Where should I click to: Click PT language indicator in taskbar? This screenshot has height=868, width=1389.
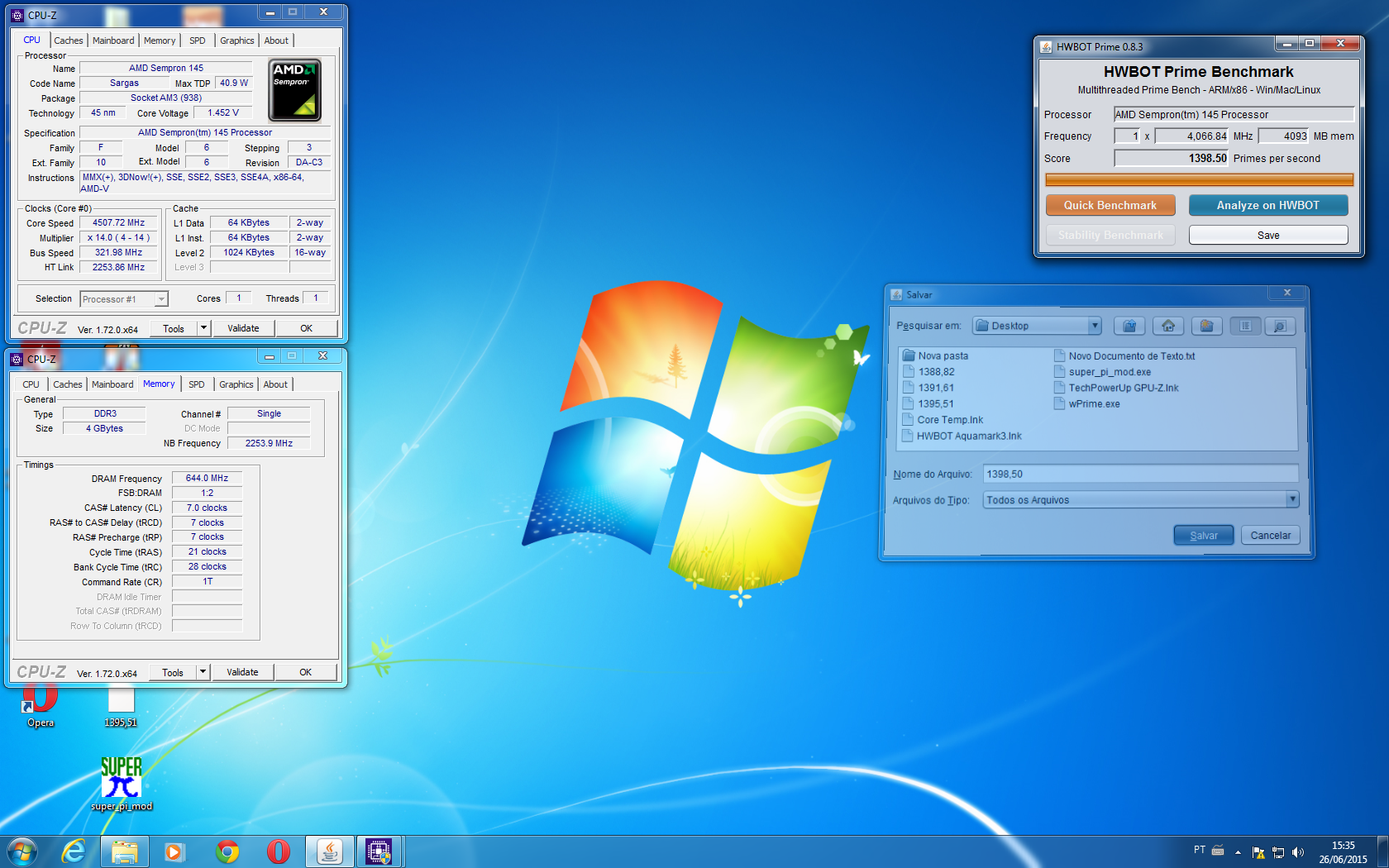pyautogui.click(x=1200, y=850)
